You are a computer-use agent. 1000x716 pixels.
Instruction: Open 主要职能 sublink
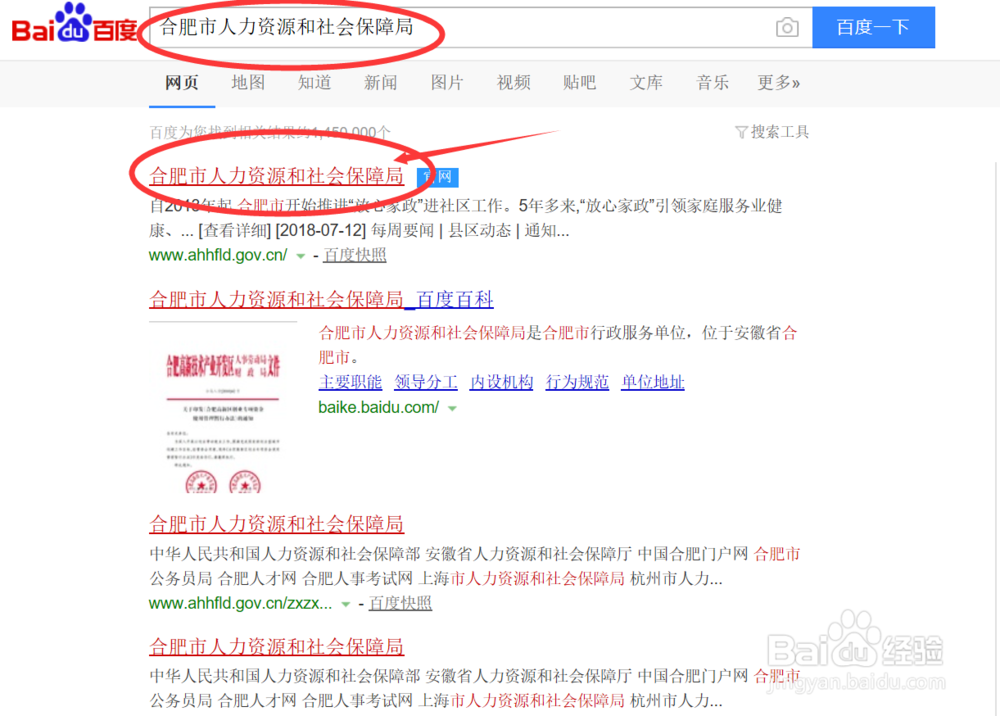pos(350,382)
